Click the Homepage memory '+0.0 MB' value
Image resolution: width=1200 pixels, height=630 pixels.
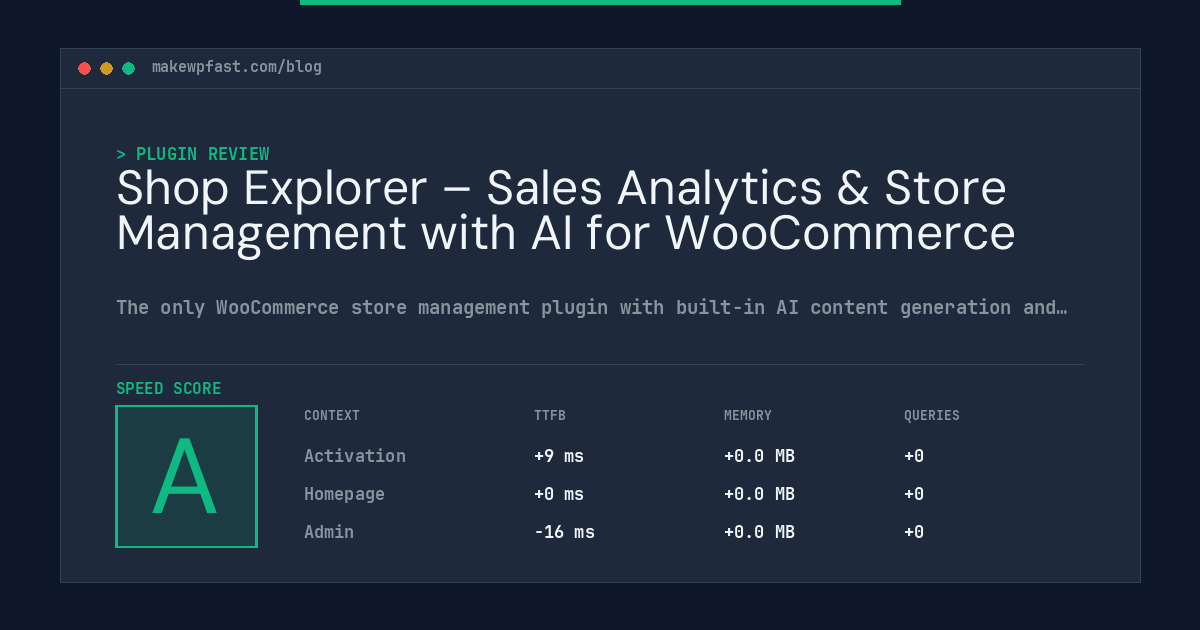(759, 494)
